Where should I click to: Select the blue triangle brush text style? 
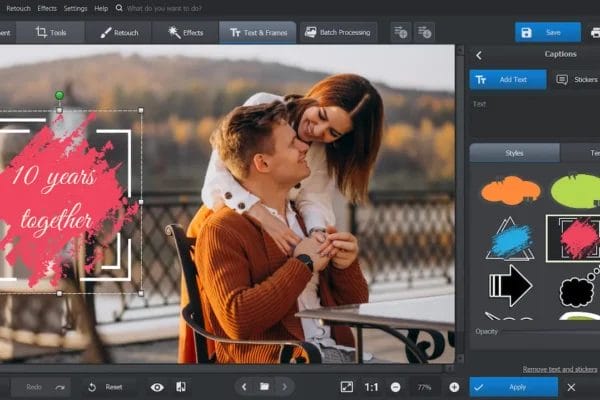510,240
